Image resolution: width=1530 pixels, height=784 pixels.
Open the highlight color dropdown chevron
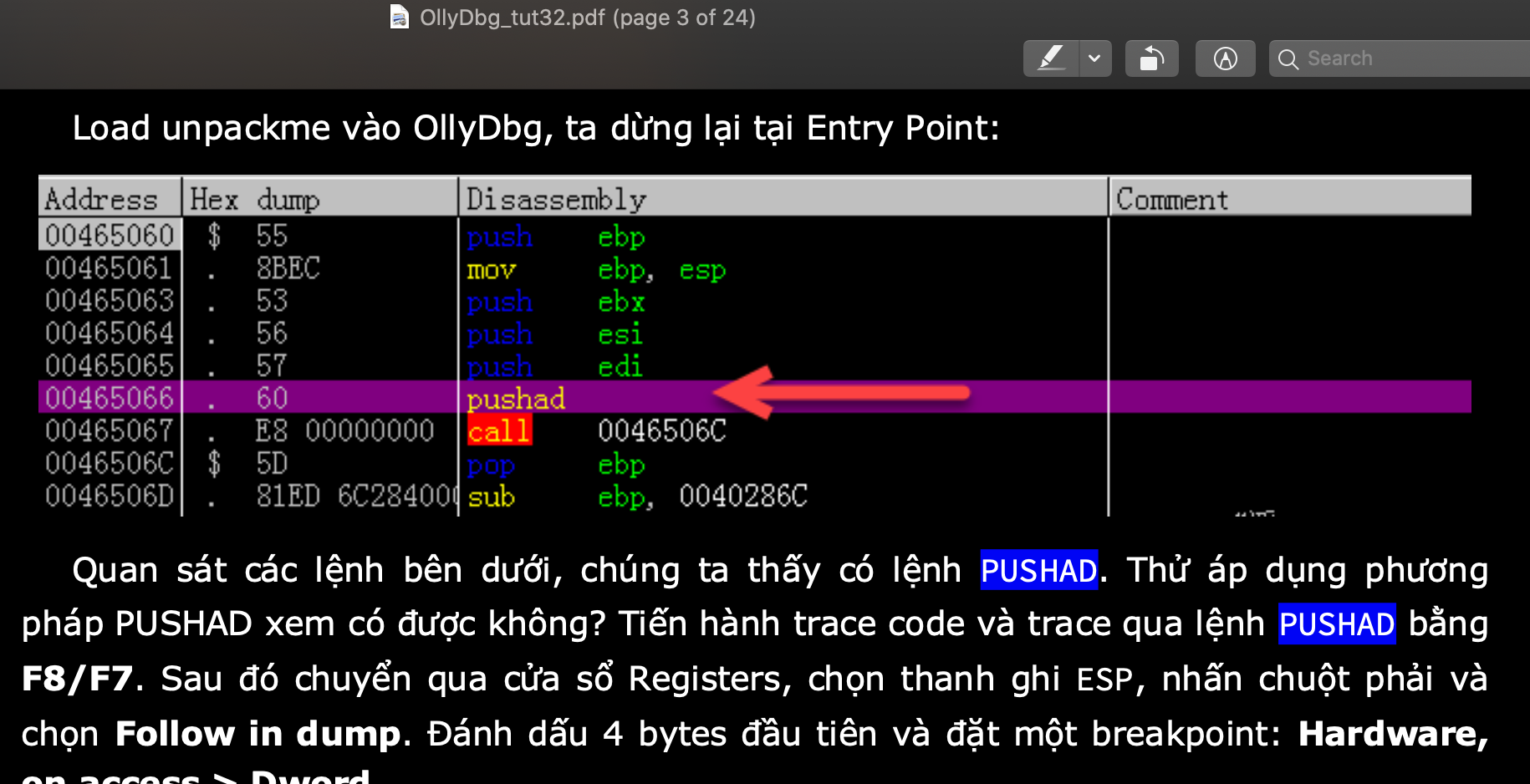(x=1095, y=58)
